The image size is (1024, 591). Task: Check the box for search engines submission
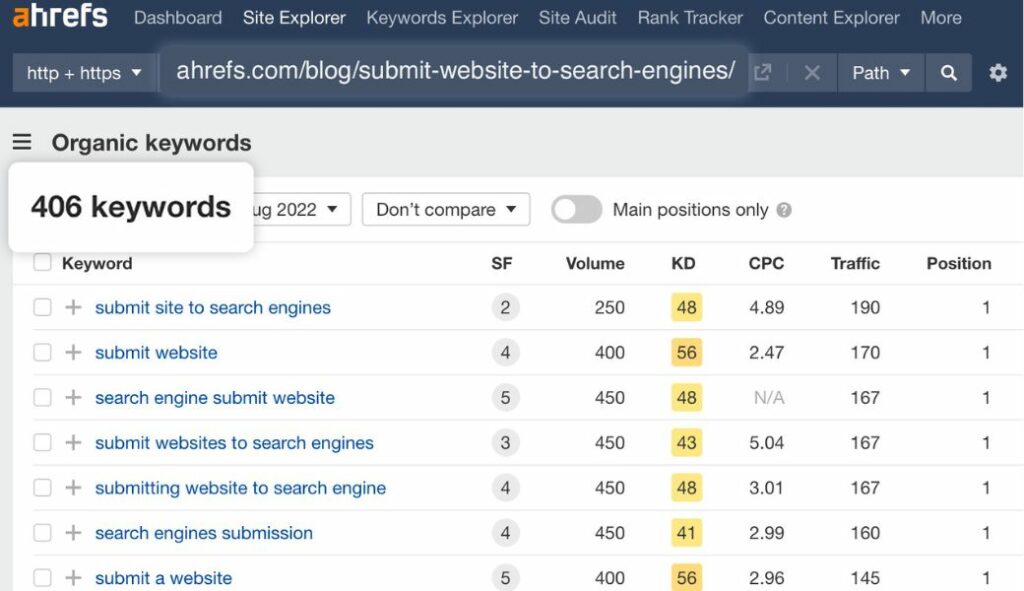coord(42,532)
